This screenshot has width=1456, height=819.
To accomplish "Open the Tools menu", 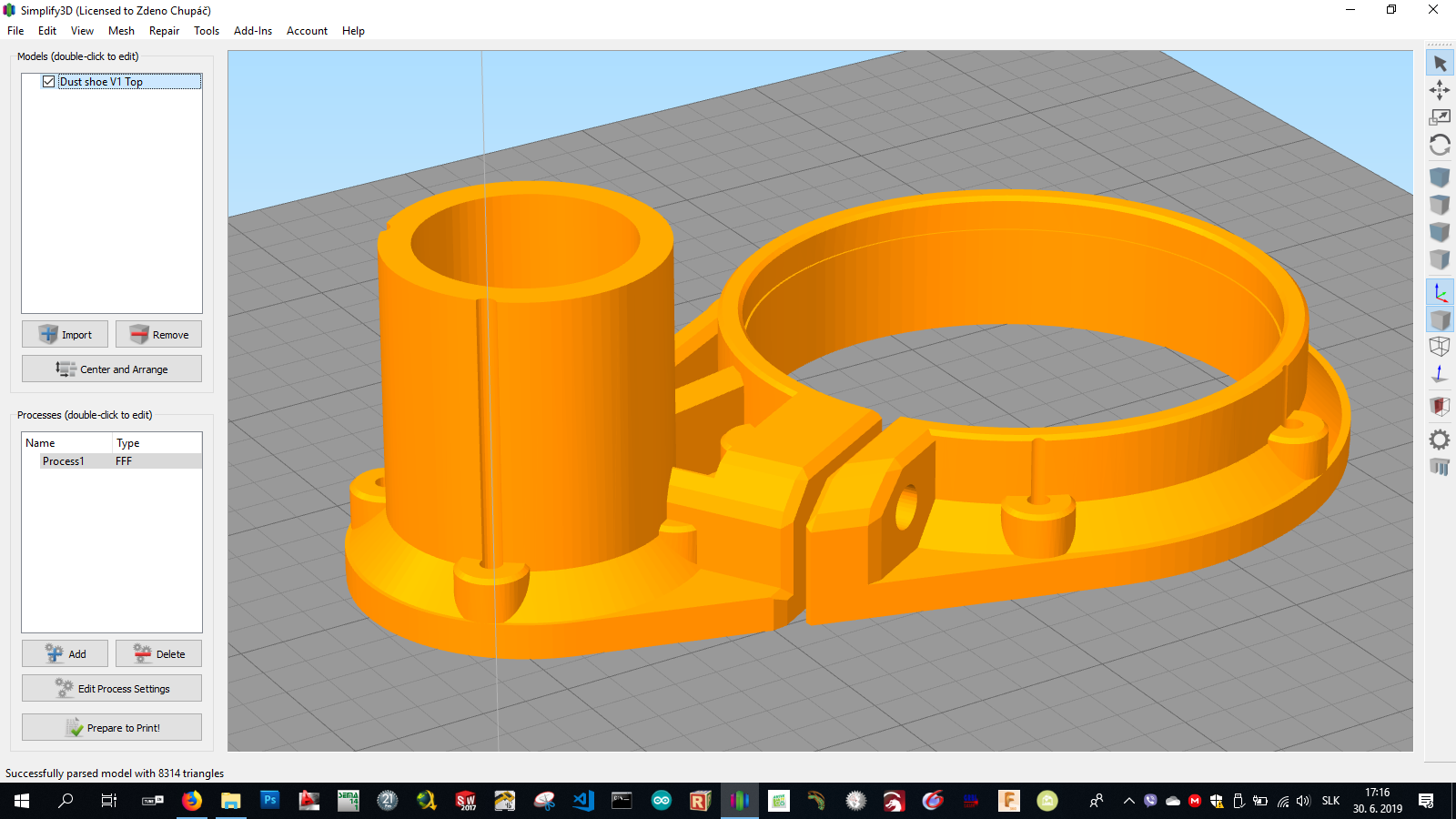I will pyautogui.click(x=207, y=31).
